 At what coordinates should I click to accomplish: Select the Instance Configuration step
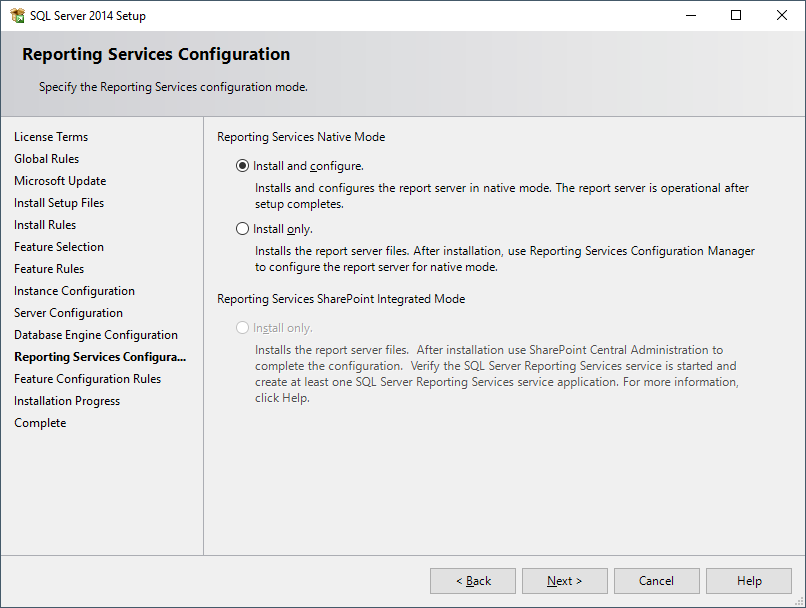coord(74,291)
